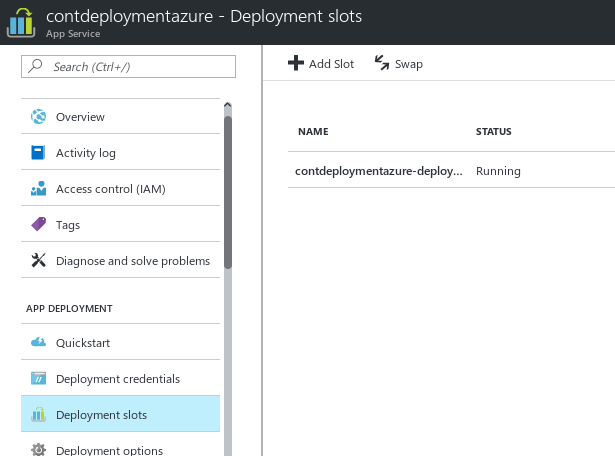Screen dimensions: 615x456
Task: Sort by the NAME column header
Action: 313,132
